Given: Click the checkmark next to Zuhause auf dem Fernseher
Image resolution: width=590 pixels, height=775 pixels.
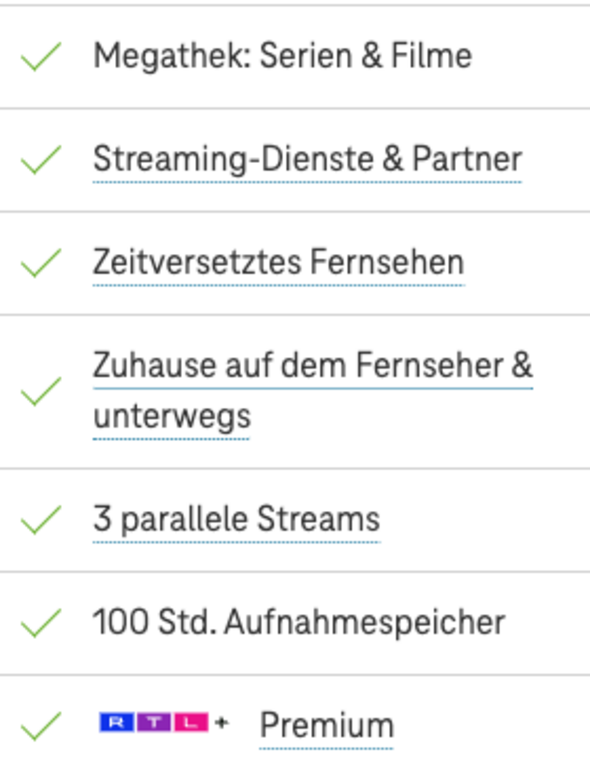Looking at the screenshot, I should click(x=41, y=391).
